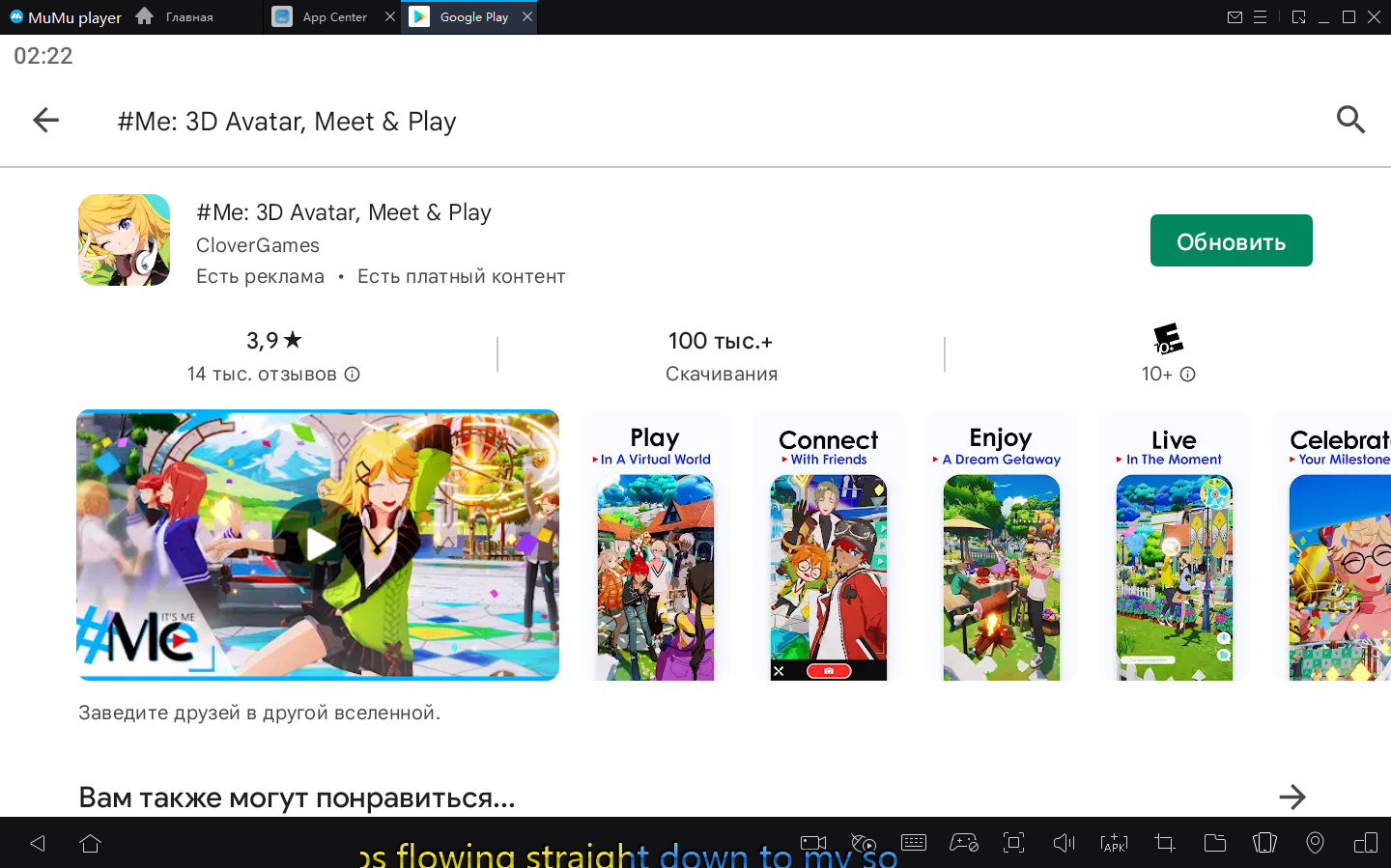Open the CloverGames developer link
This screenshot has width=1391, height=868.
pos(257,245)
